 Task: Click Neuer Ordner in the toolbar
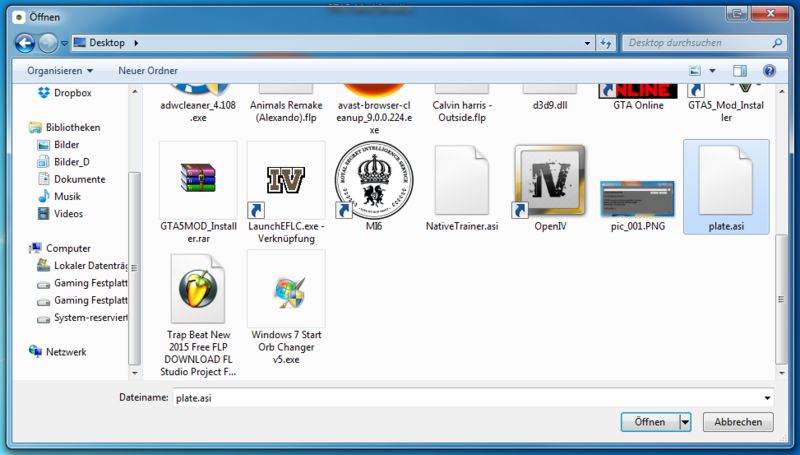pos(148,71)
